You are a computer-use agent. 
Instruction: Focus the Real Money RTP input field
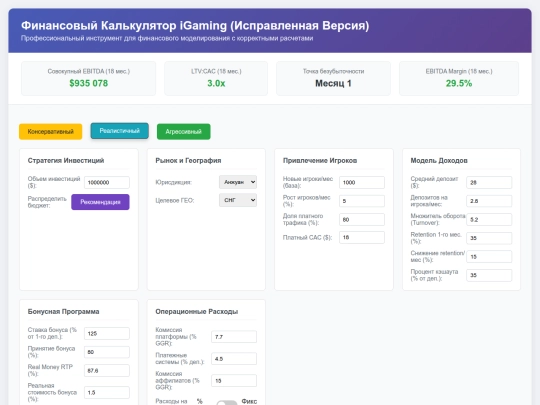[x=107, y=371]
